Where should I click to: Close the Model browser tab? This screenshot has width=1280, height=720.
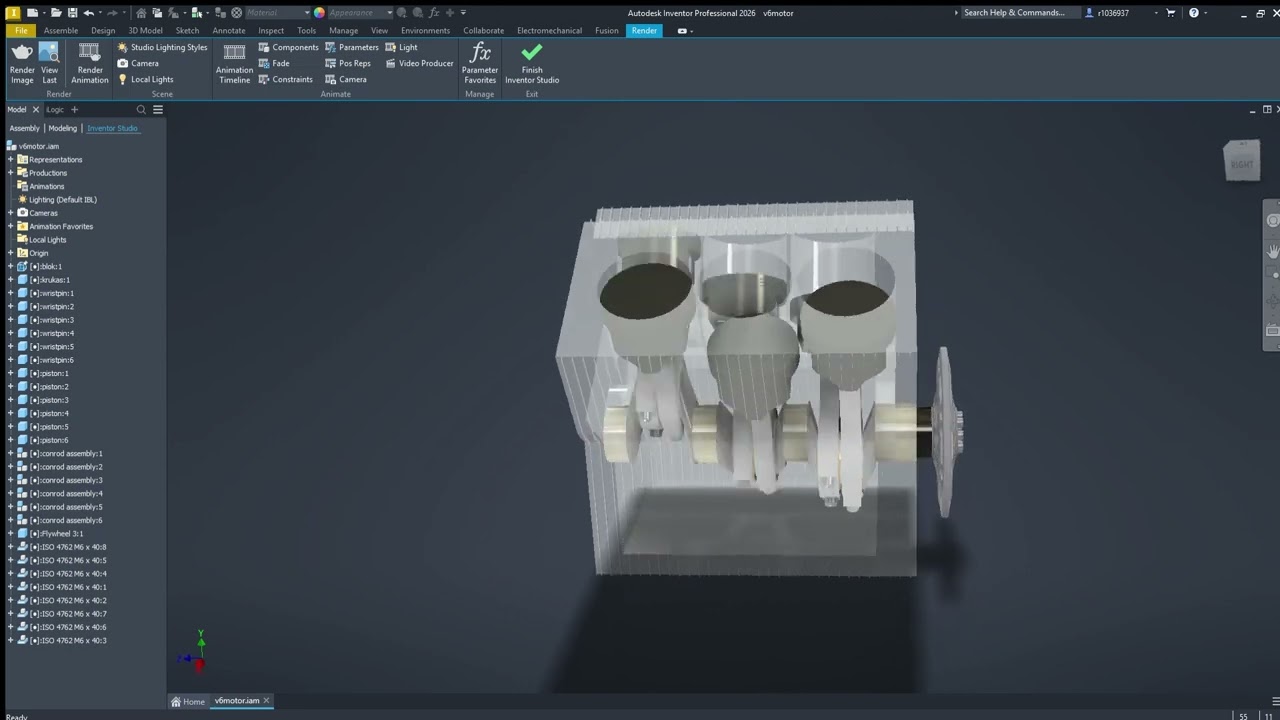tap(36, 110)
